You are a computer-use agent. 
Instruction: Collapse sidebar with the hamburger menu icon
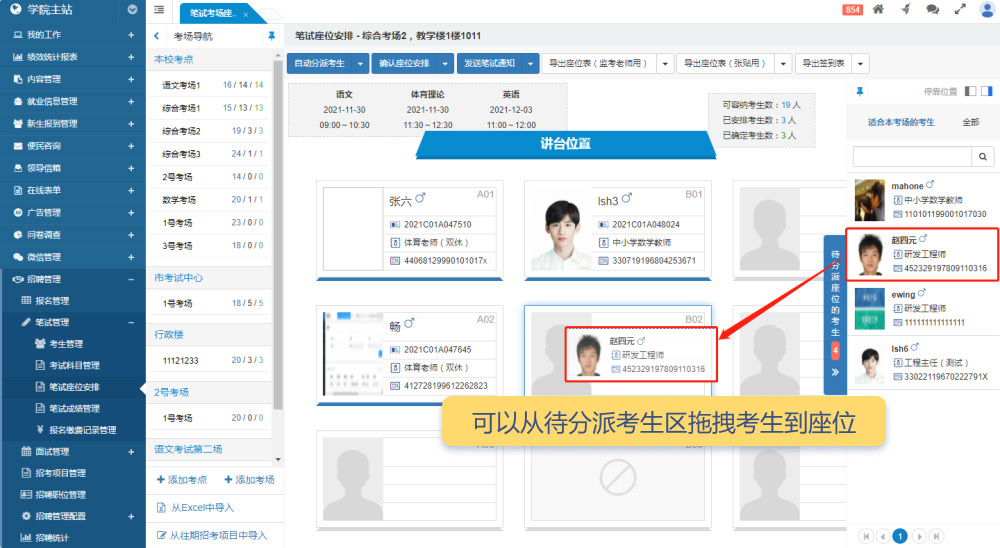coord(160,10)
